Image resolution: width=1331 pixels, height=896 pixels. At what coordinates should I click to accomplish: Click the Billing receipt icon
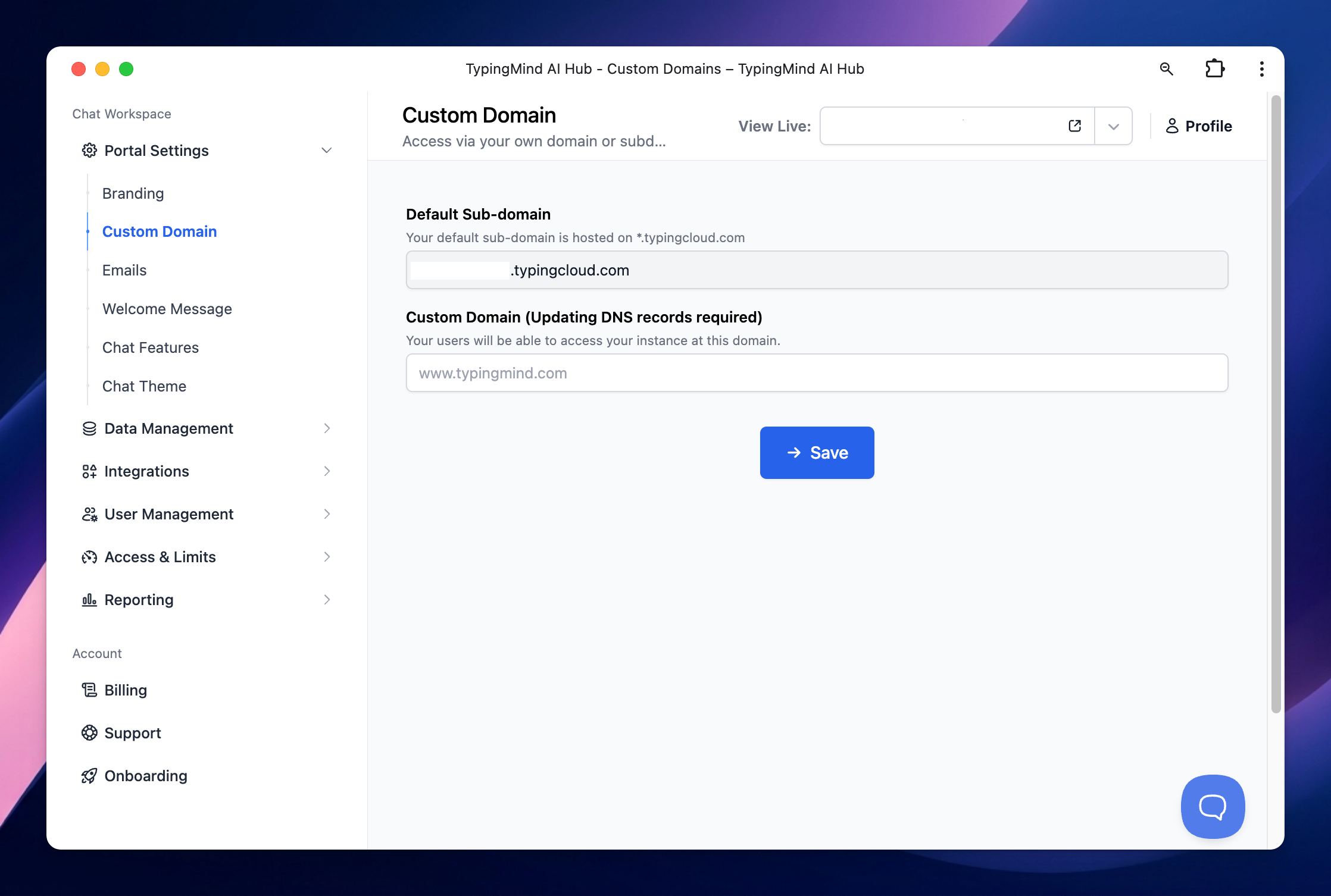pos(89,690)
